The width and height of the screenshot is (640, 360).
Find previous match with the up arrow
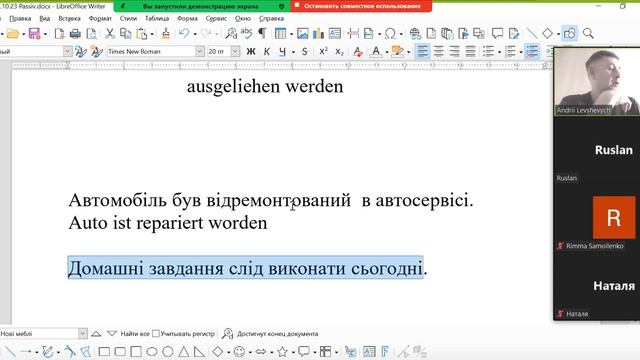pos(96,334)
